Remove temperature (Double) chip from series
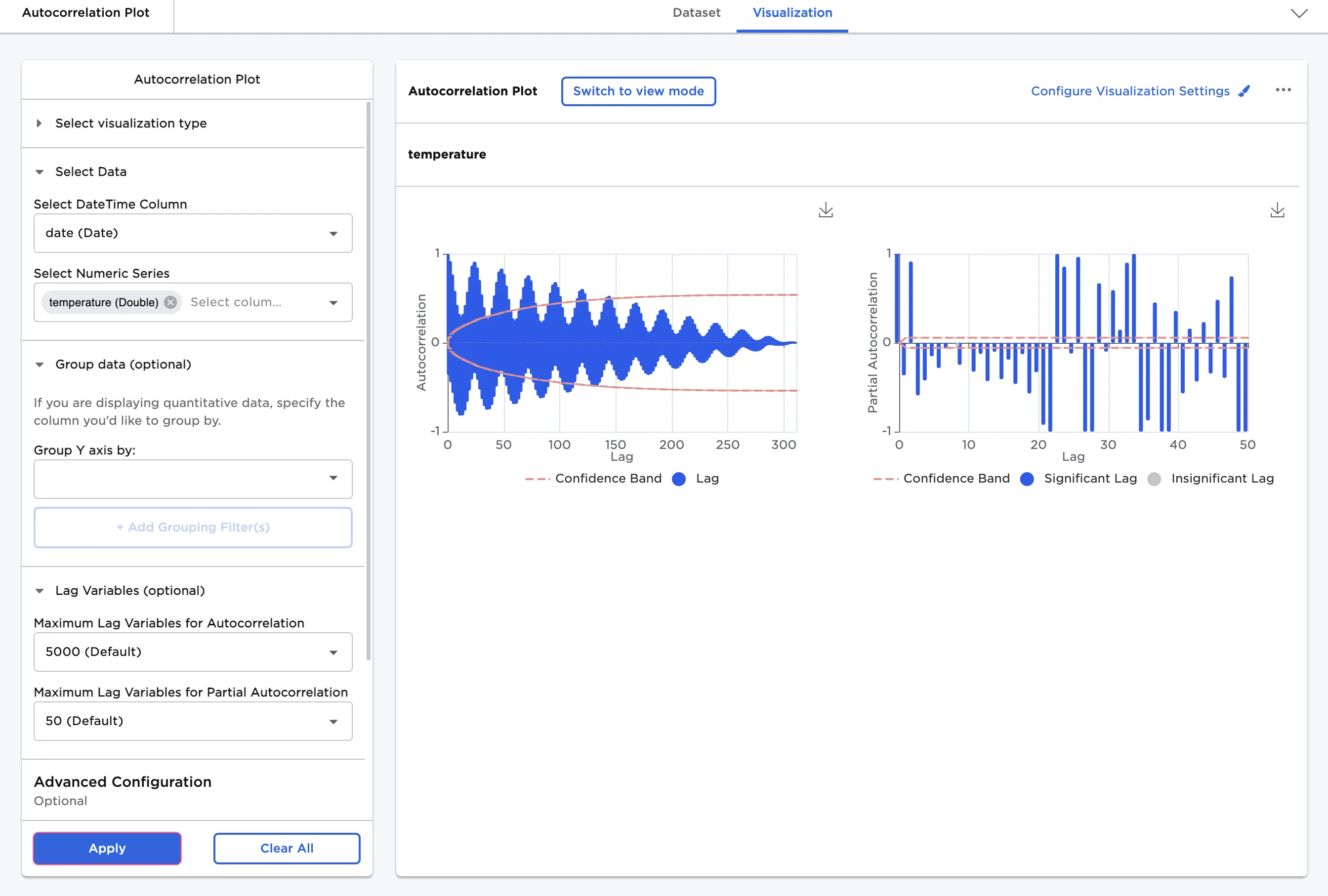 pos(170,302)
